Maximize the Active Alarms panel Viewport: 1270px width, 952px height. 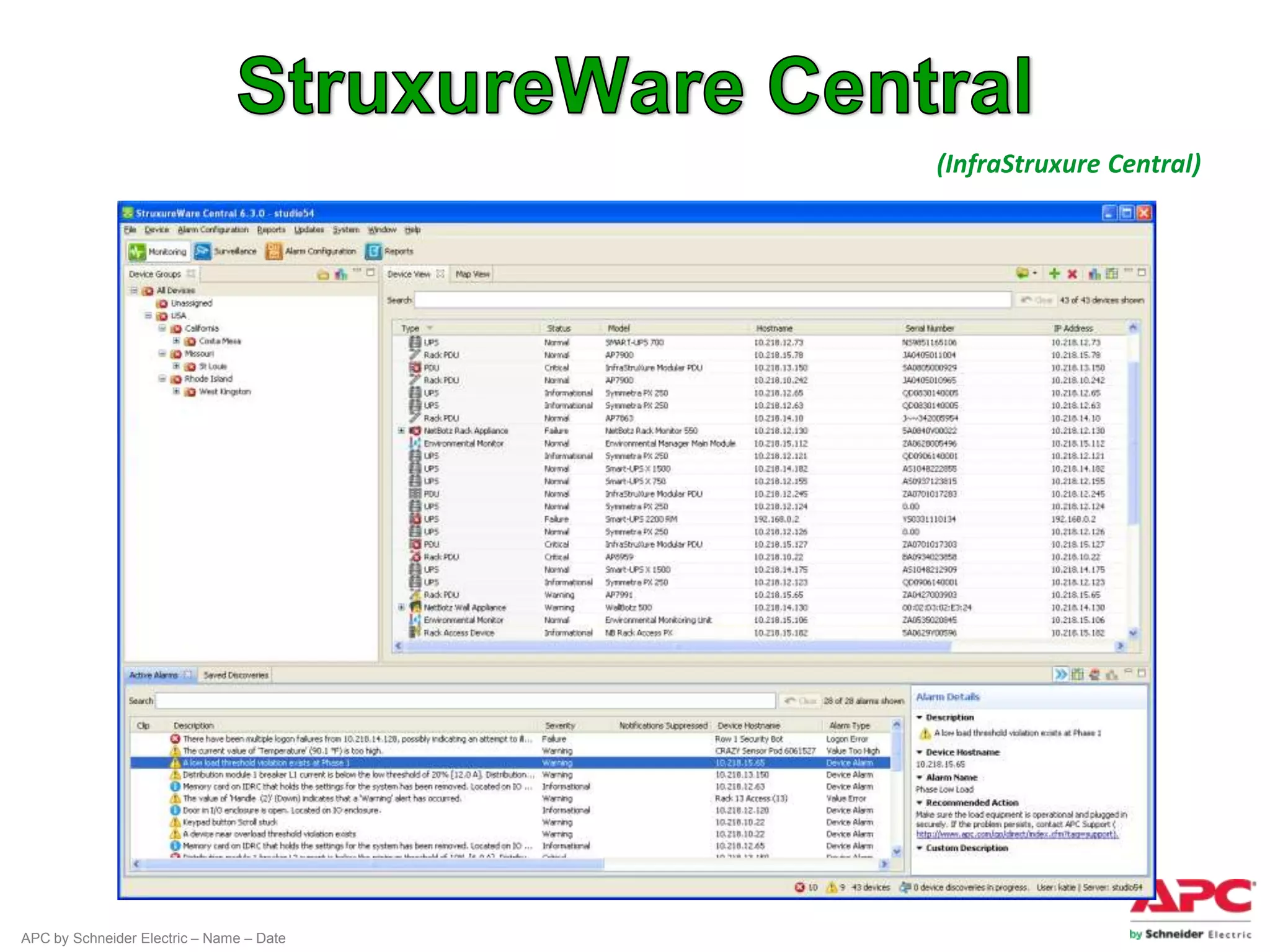coord(1142,672)
